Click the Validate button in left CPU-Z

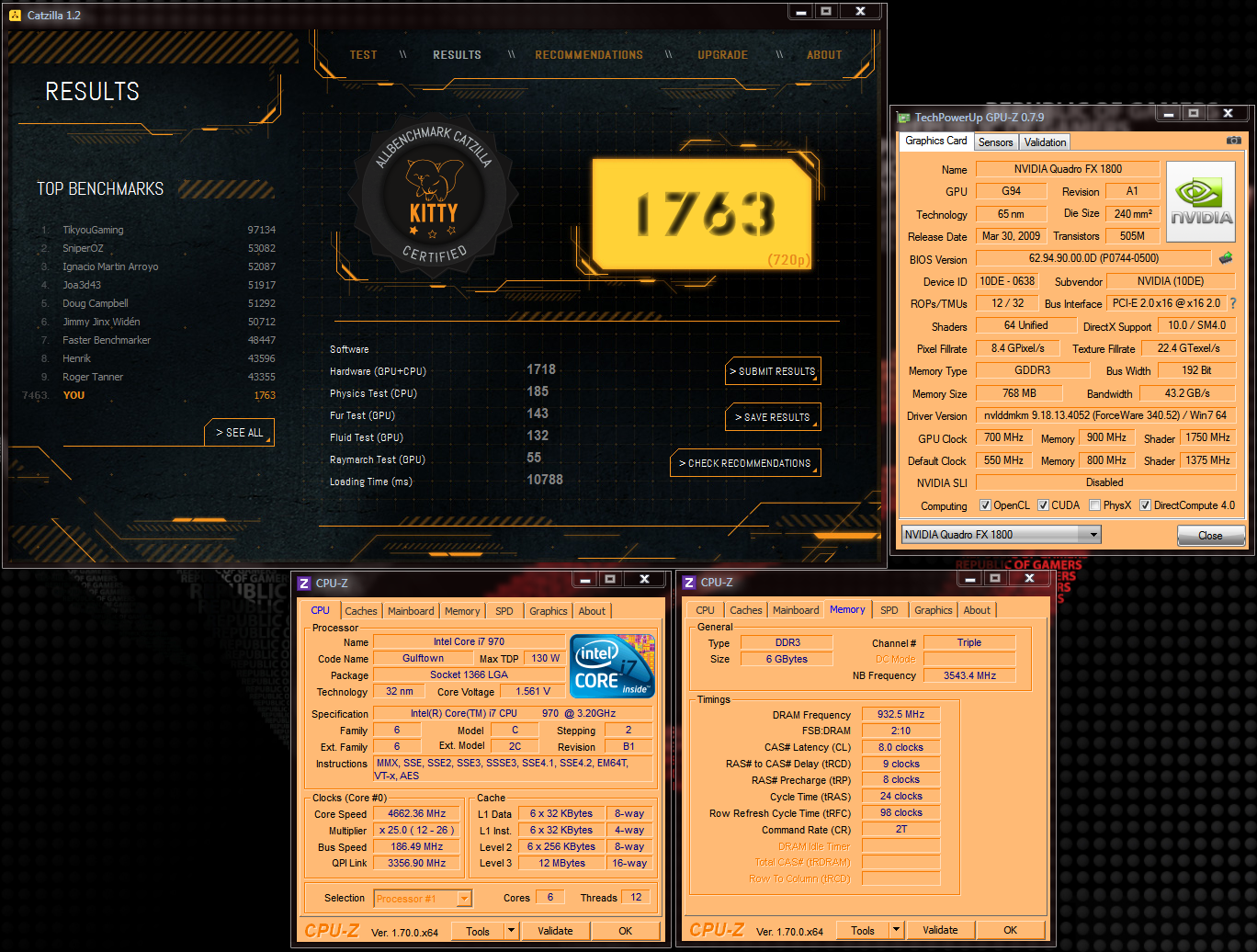click(x=555, y=931)
